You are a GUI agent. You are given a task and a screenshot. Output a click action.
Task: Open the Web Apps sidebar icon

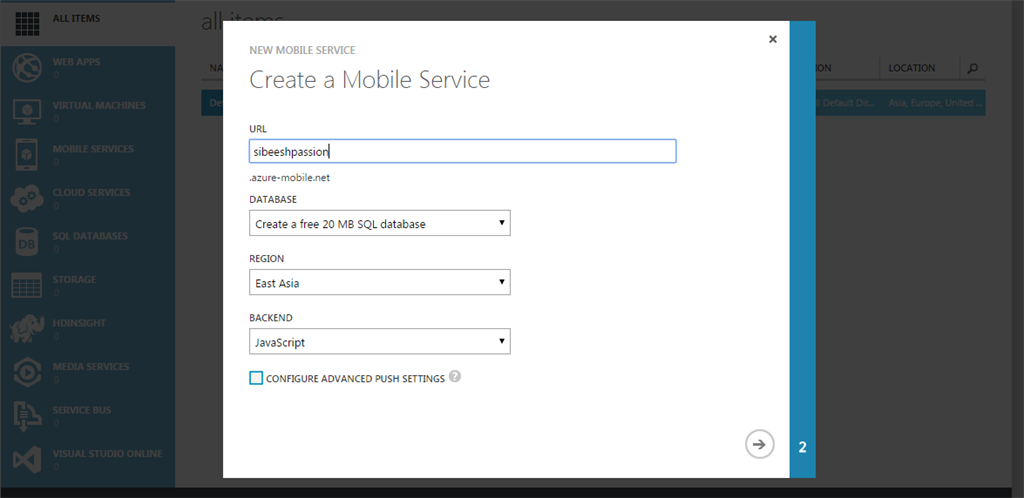(x=26, y=67)
